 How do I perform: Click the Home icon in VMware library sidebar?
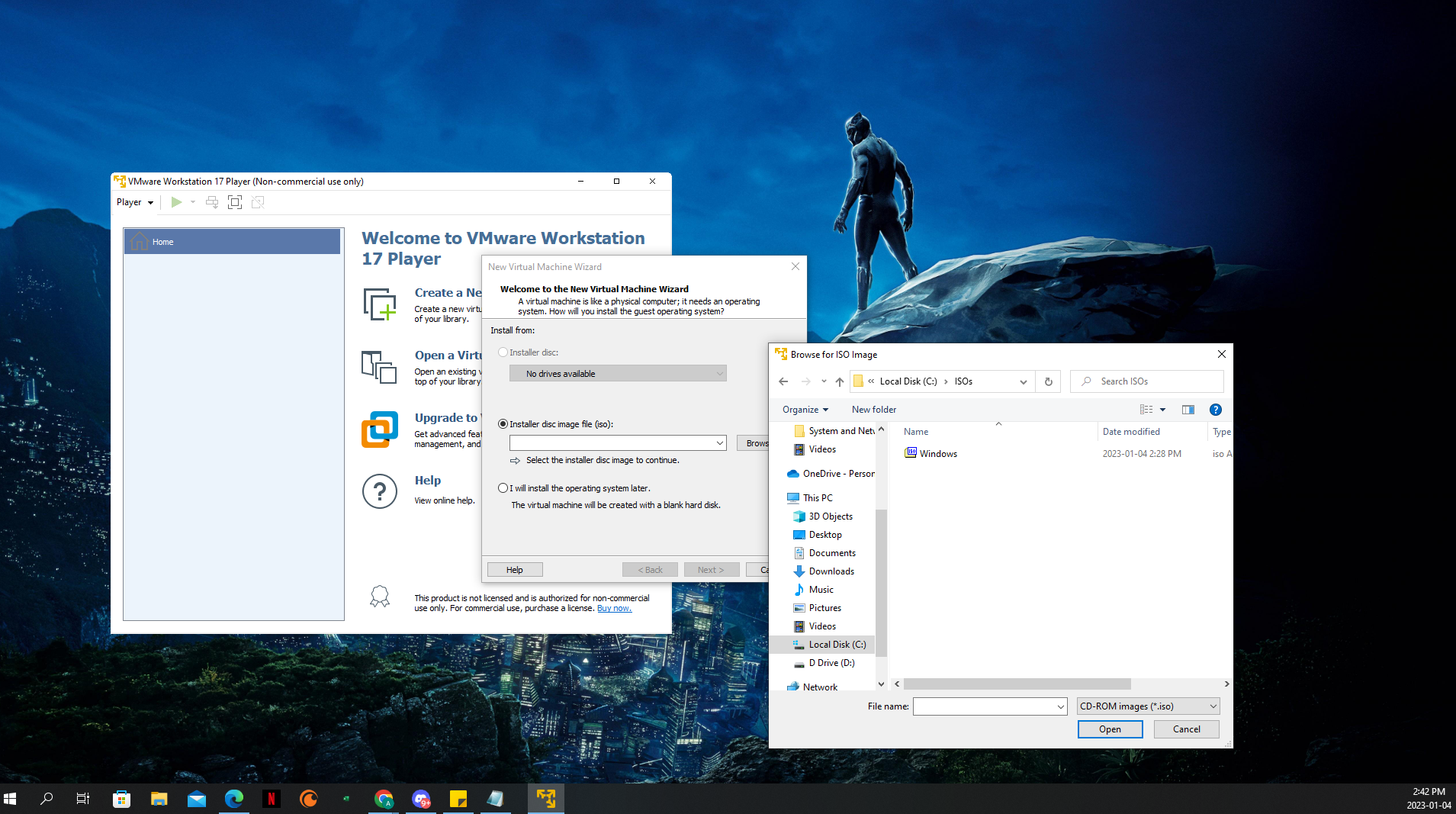pos(139,242)
